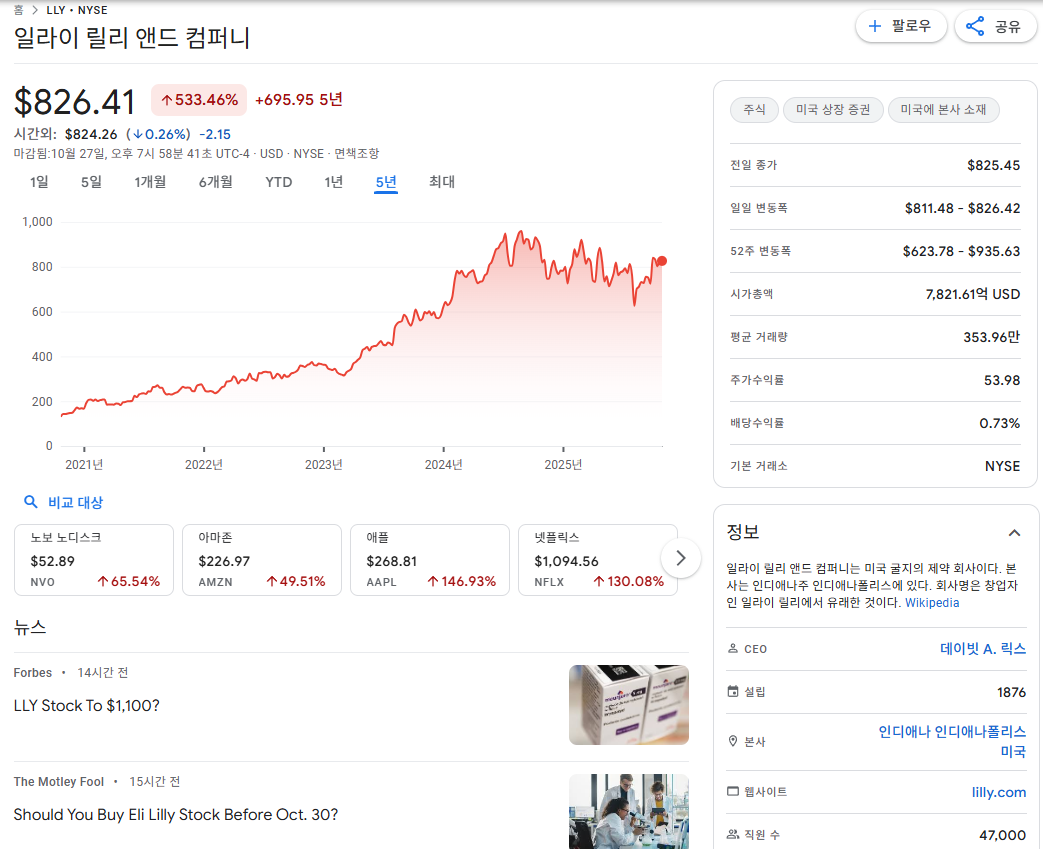1043x849 pixels.
Task: Switch to the 6개월 chart range
Action: coord(216,182)
